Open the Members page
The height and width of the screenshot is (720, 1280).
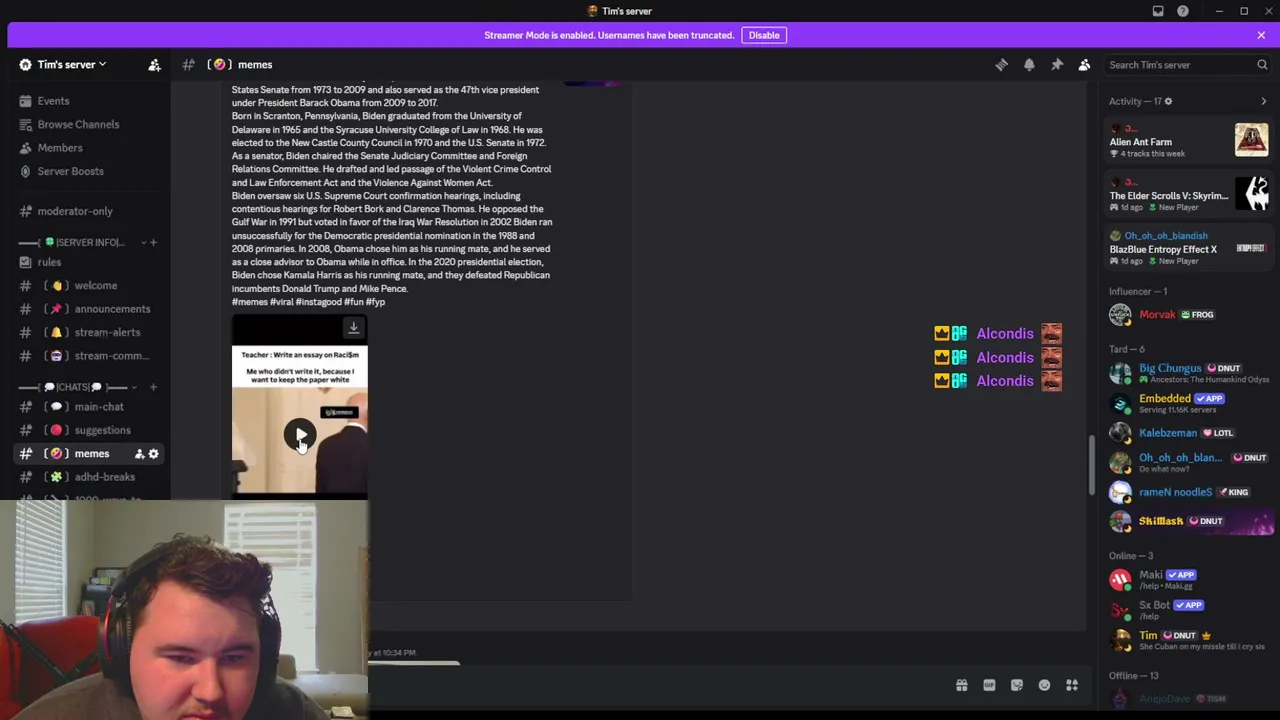[x=60, y=148]
